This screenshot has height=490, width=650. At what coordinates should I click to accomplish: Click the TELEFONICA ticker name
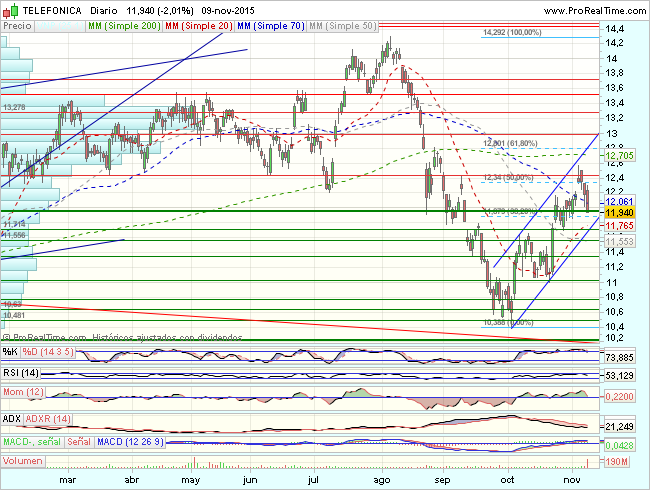point(52,11)
